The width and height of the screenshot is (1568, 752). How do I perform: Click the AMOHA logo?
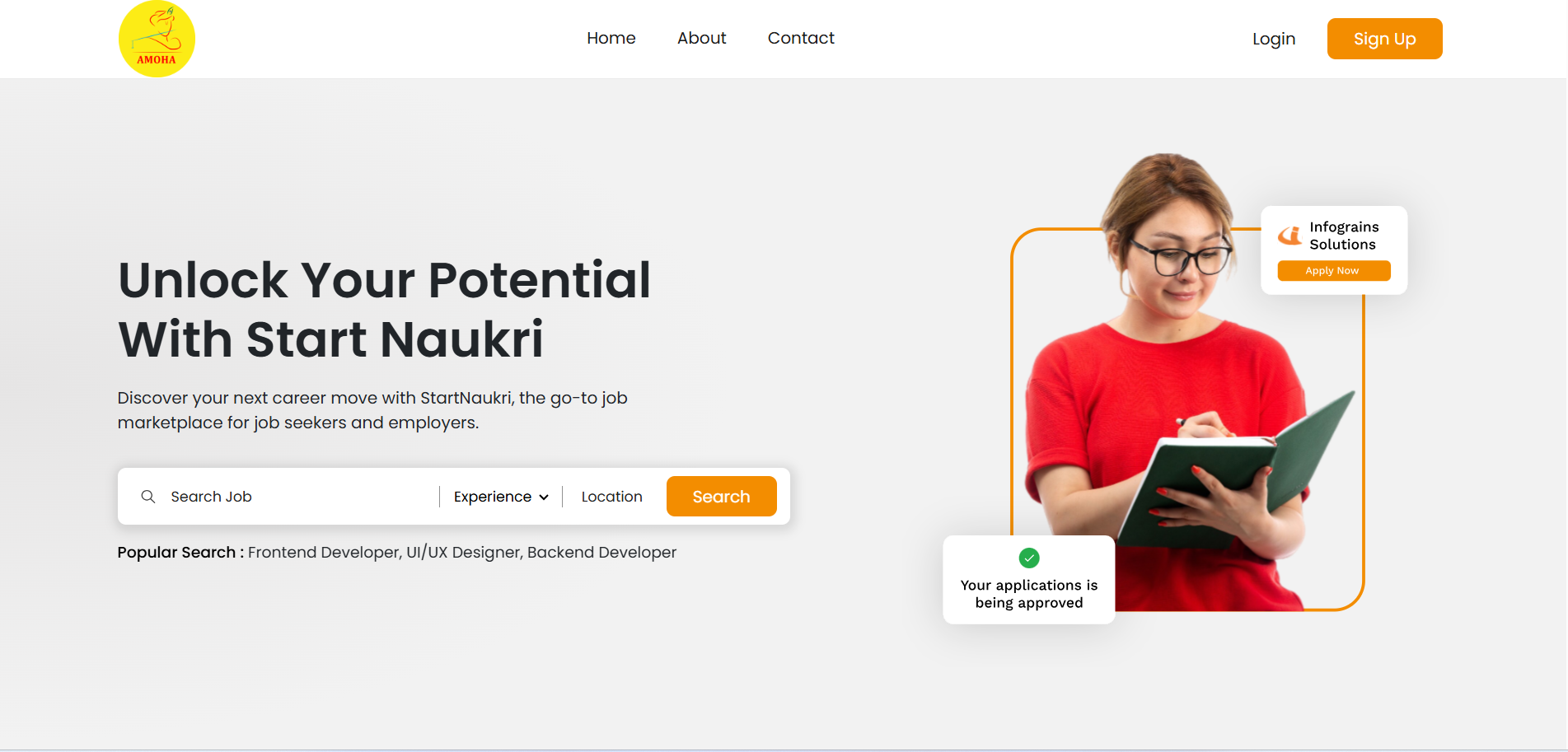pos(157,39)
